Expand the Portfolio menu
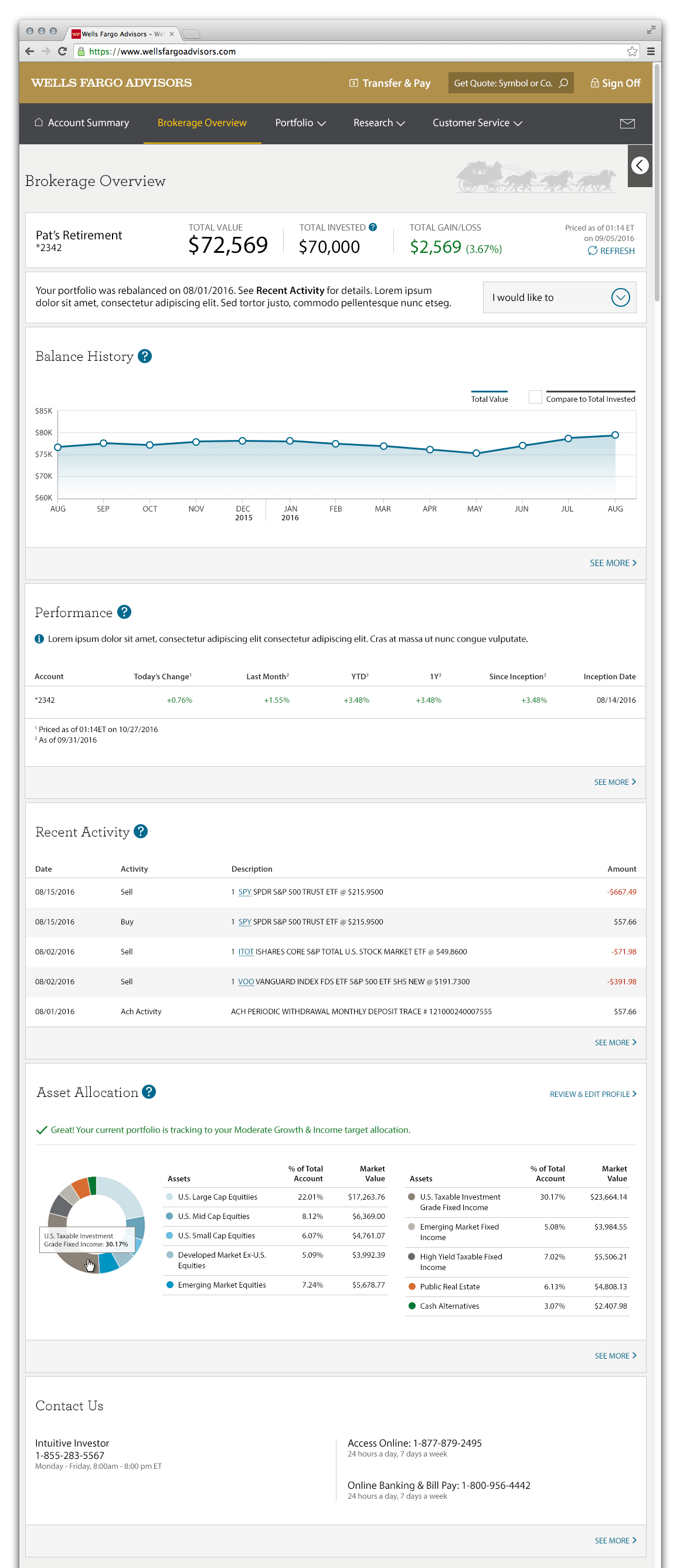 pyautogui.click(x=300, y=123)
